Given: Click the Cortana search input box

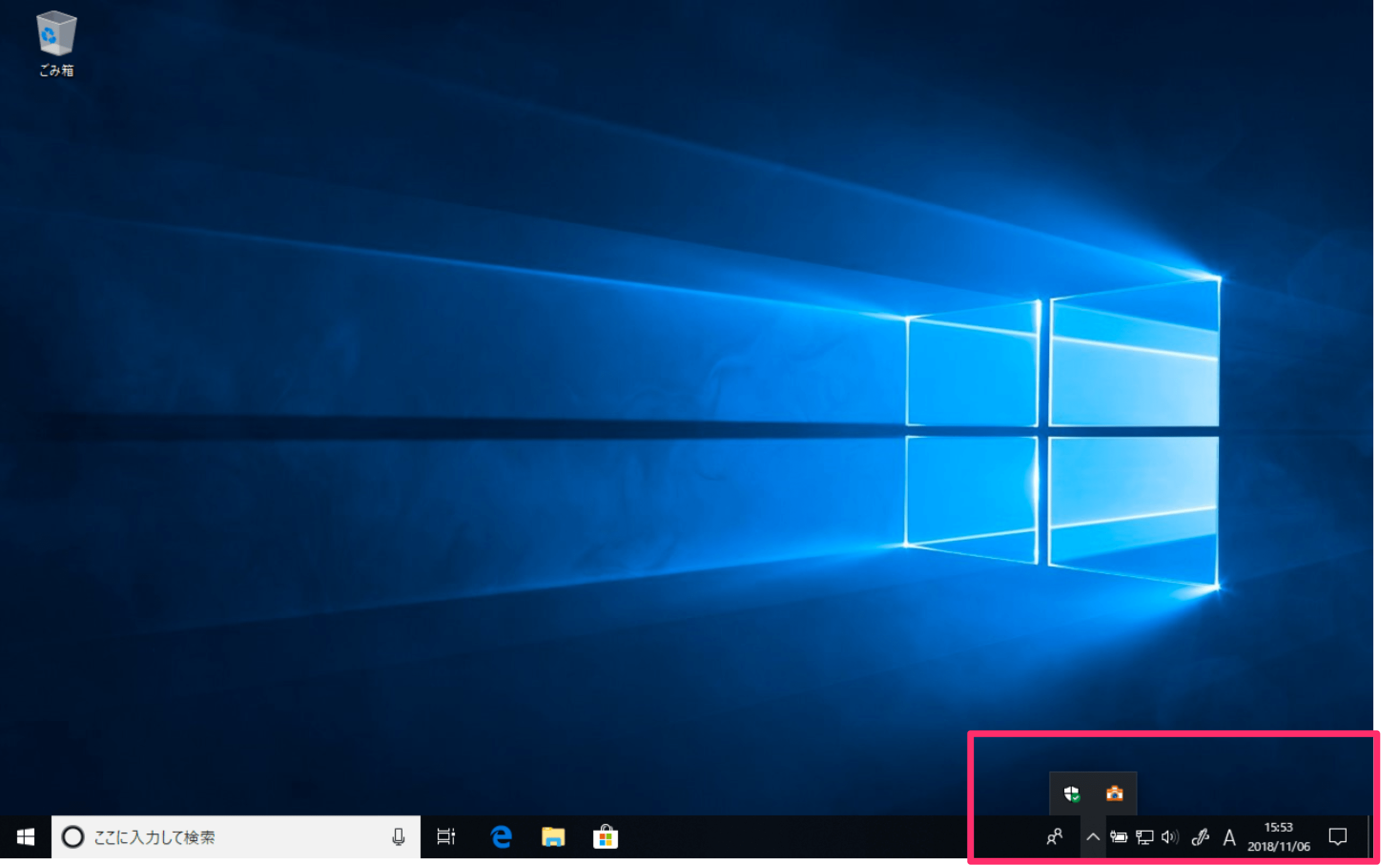Looking at the screenshot, I should [x=229, y=837].
